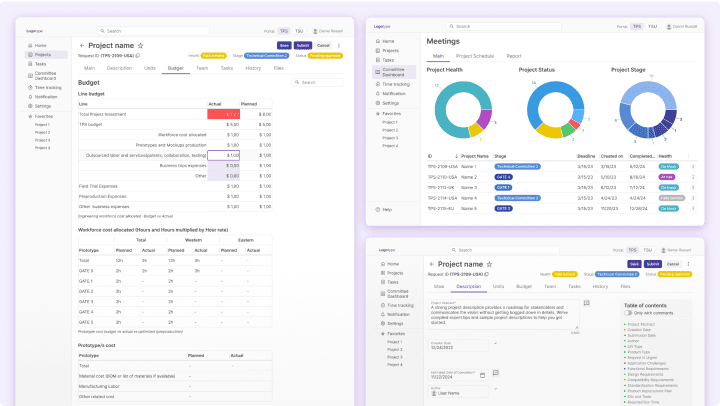Copy the Request ID in the Budget window
Viewport: 720px width, 406px height.
pyautogui.click(x=138, y=56)
